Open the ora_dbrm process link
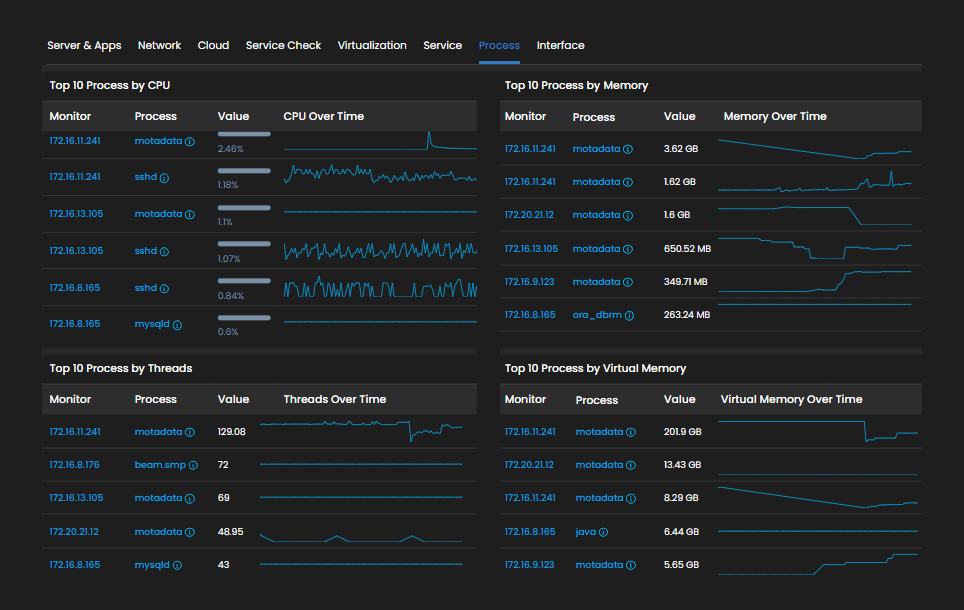Viewport: 964px width, 610px height. [x=597, y=315]
